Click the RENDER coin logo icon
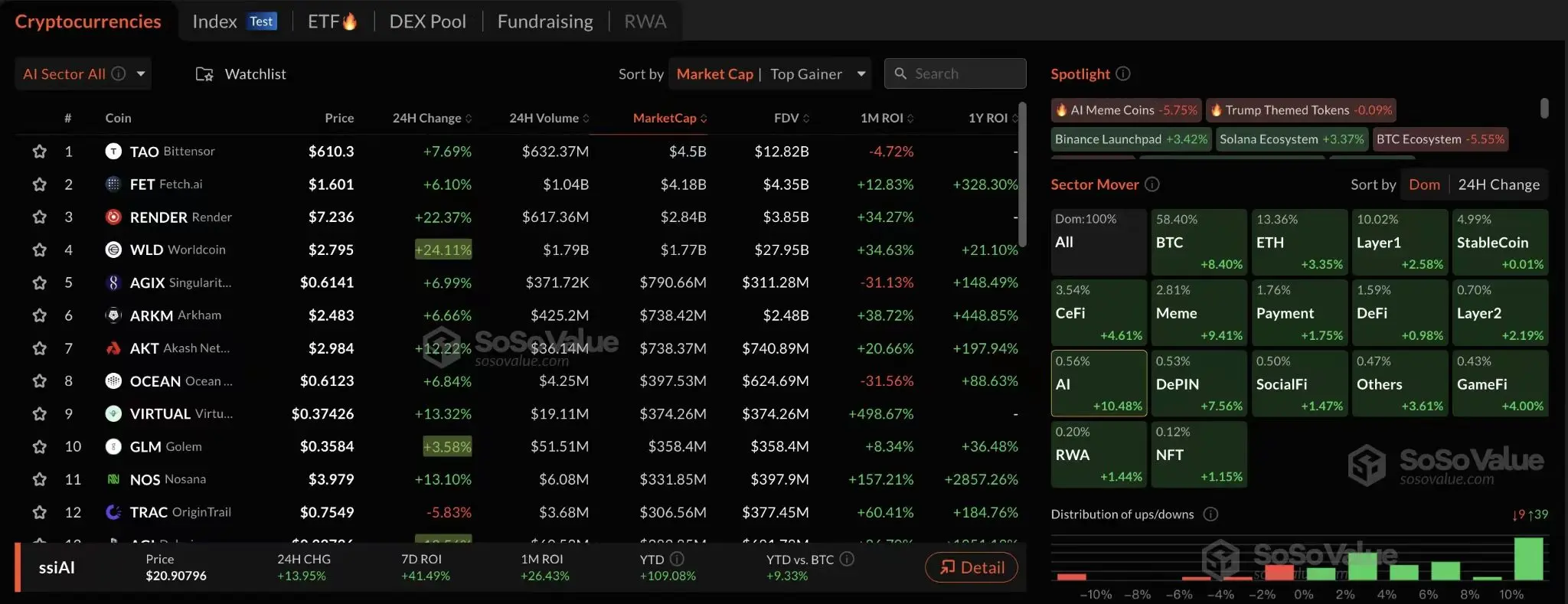Viewport: 1568px width, 604px height. 113,217
